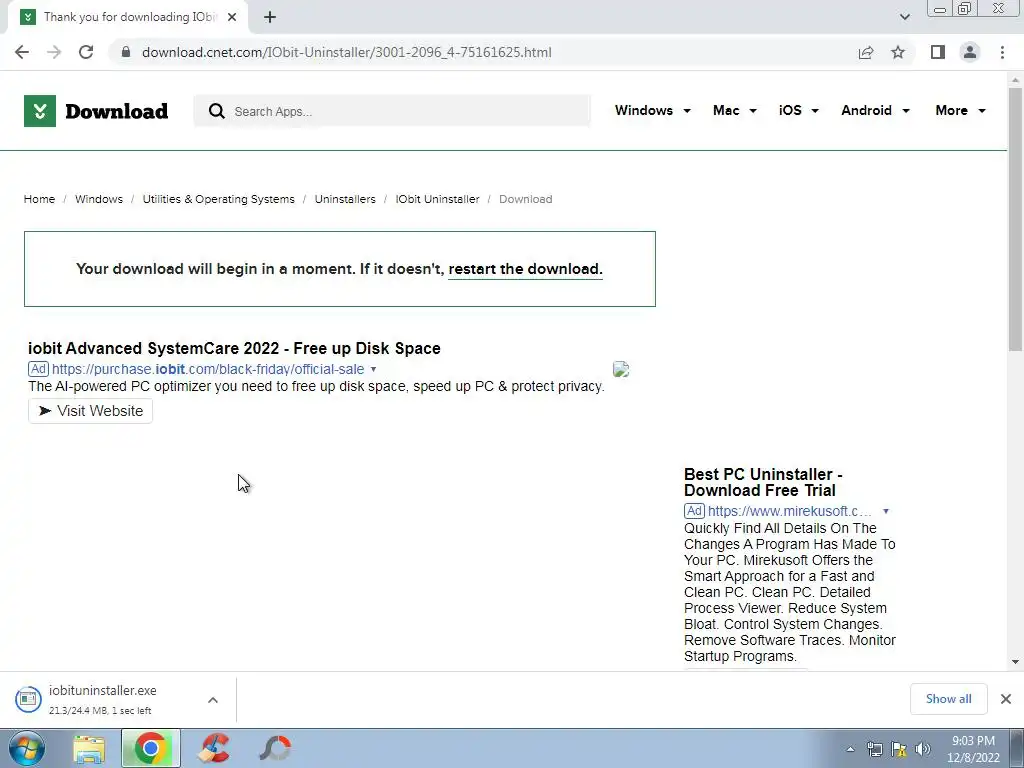
Task: Open the Chrome side panel
Action: pos(938,52)
